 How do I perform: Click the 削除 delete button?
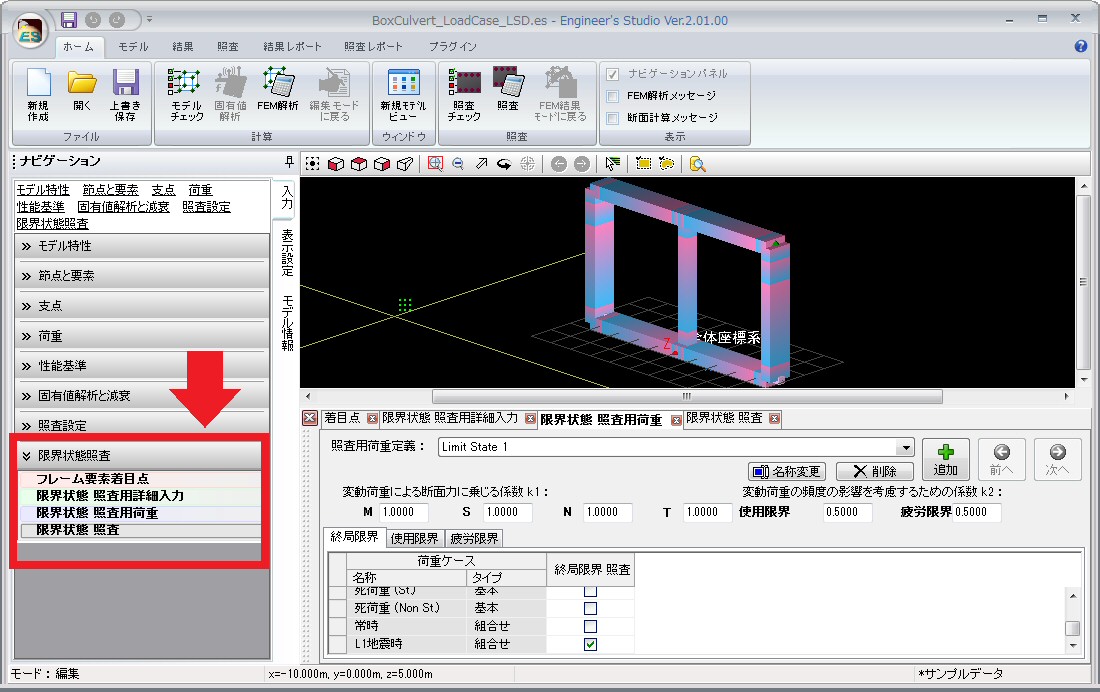(x=875, y=472)
